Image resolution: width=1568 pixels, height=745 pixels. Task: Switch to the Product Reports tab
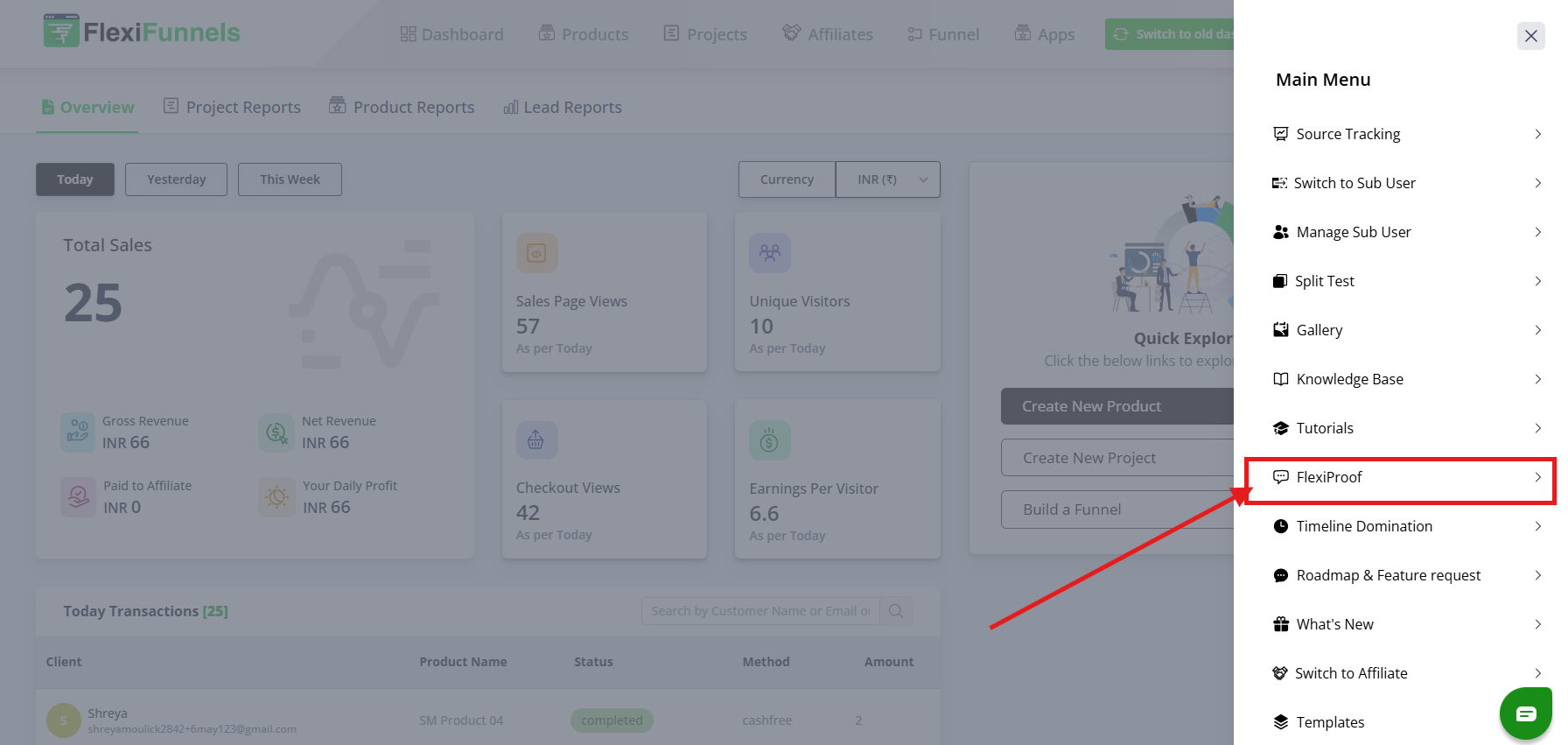click(x=402, y=107)
